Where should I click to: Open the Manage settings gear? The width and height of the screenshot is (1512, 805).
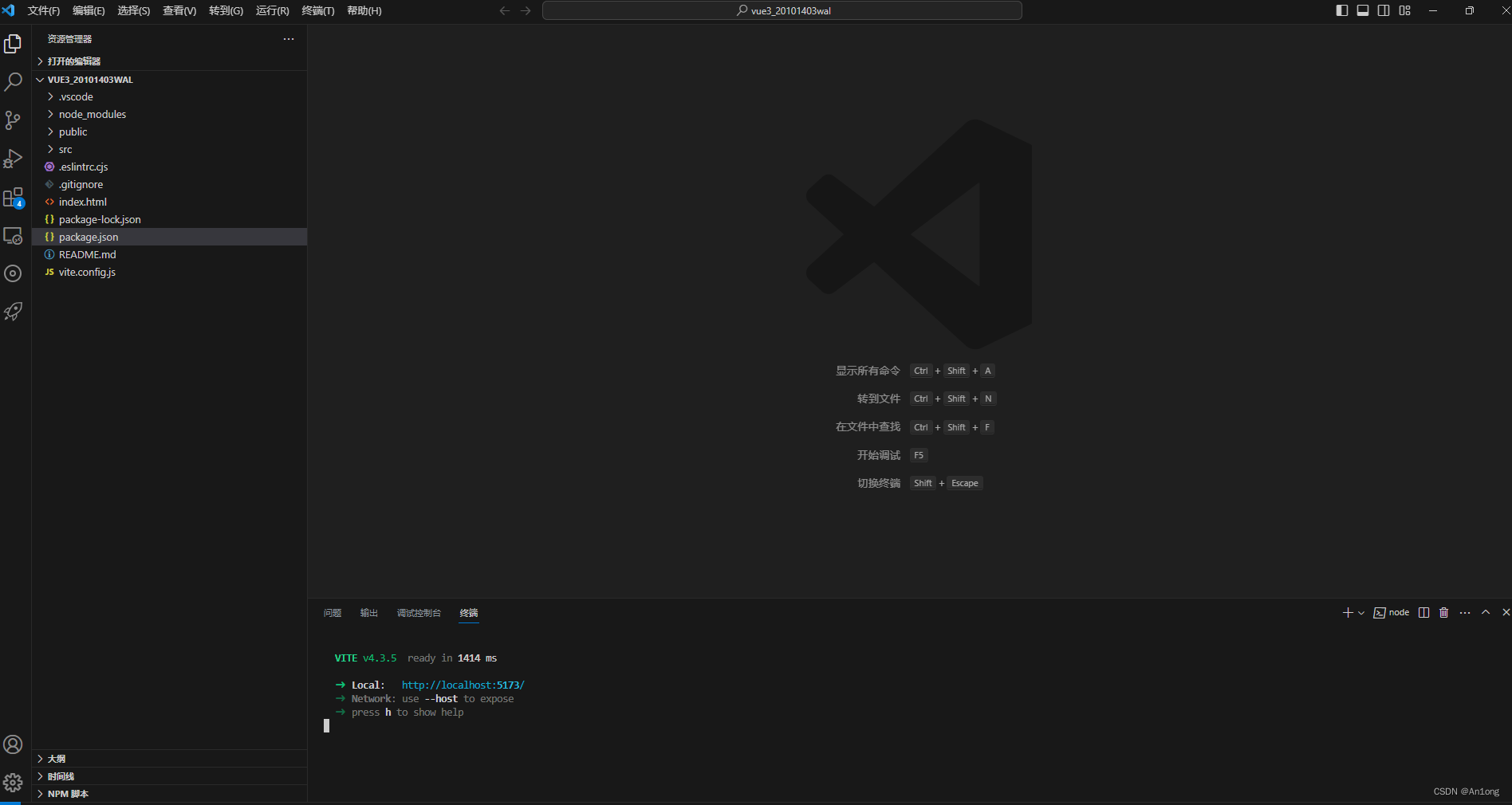click(13, 782)
